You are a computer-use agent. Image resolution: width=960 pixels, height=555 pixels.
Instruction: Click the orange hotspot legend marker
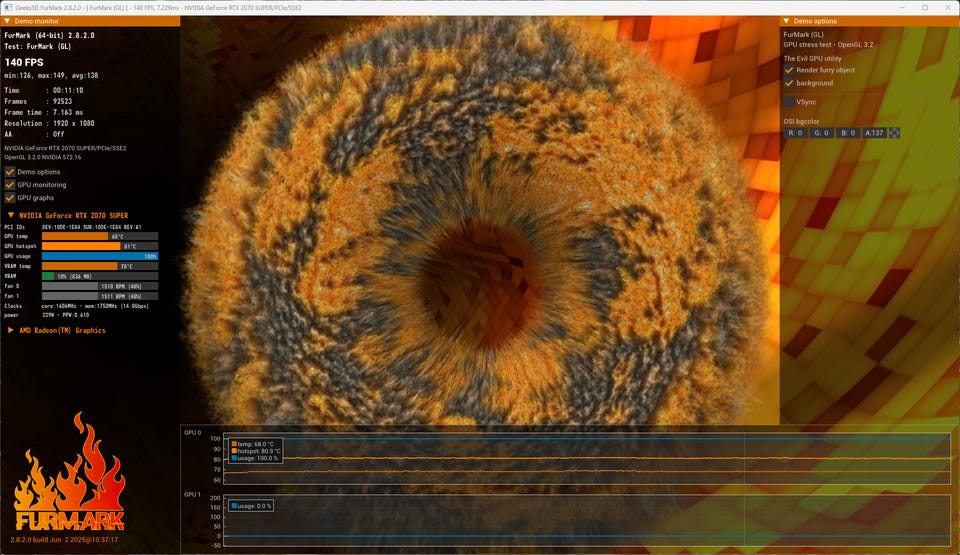click(234, 451)
